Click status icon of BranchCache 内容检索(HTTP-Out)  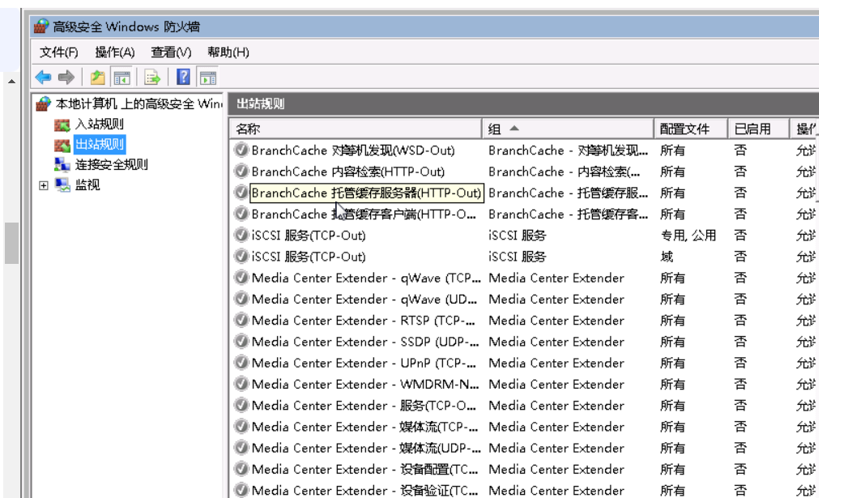241,171
